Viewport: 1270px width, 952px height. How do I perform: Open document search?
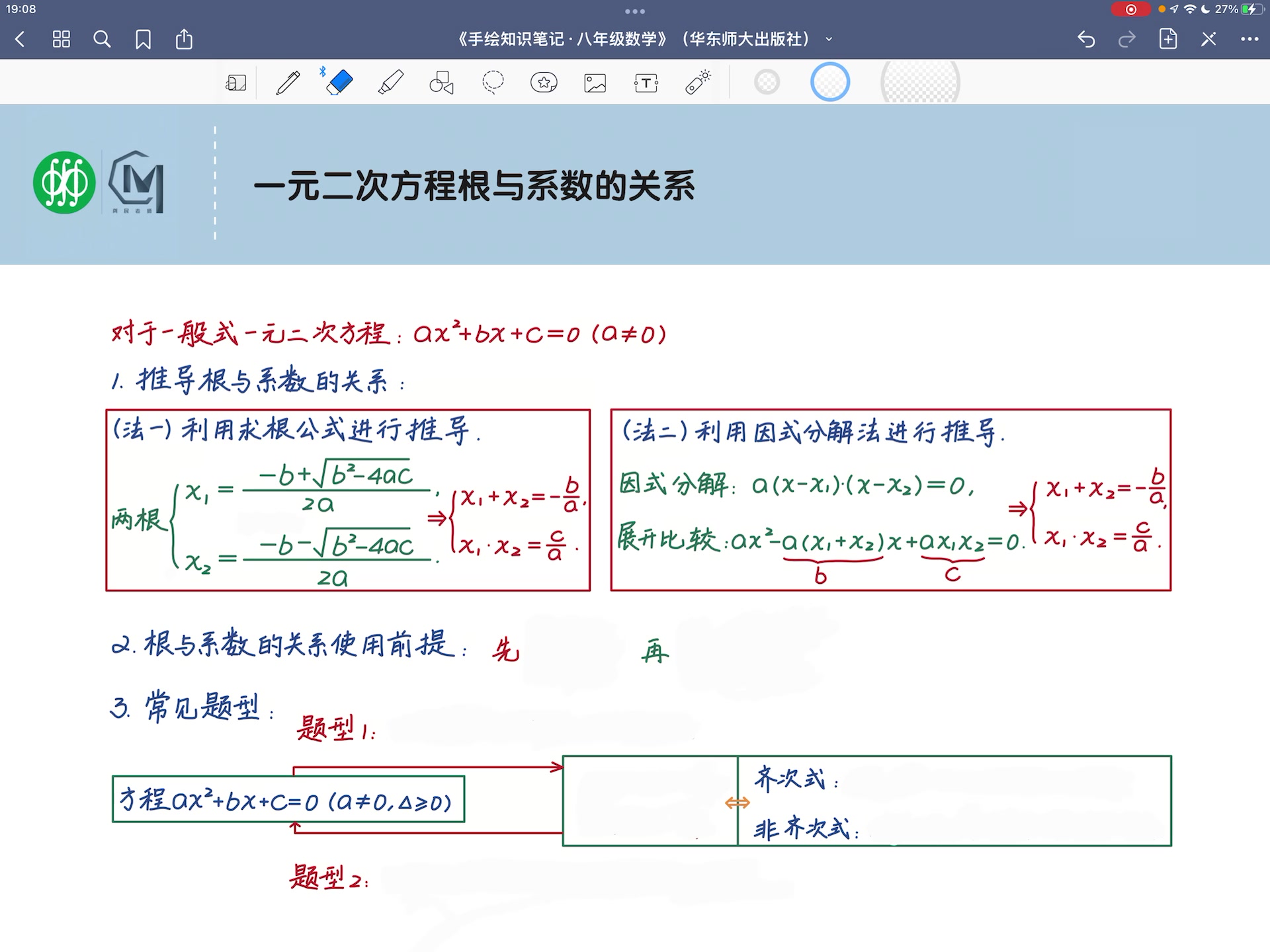(x=103, y=40)
